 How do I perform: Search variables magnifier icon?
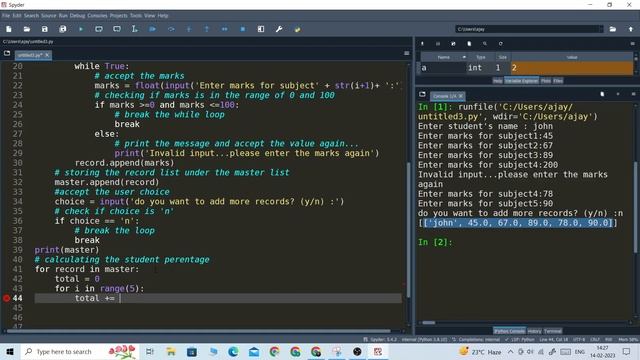coord(485,44)
